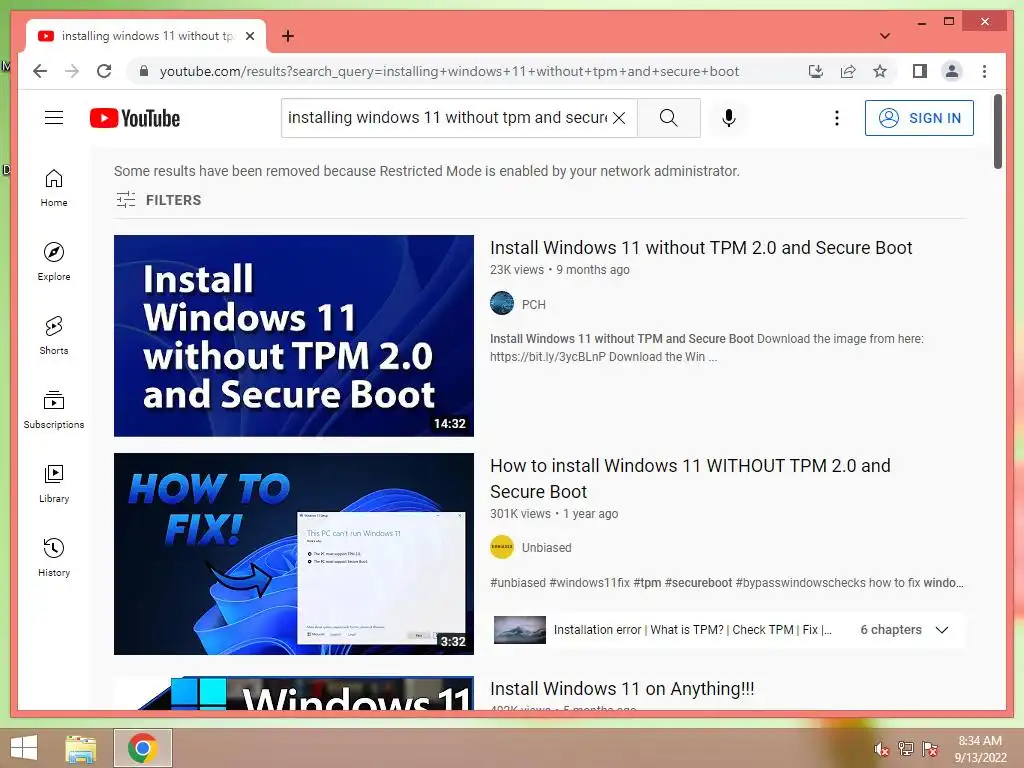1024x768 pixels.
Task: Open Shorts in the sidebar
Action: coord(54,336)
